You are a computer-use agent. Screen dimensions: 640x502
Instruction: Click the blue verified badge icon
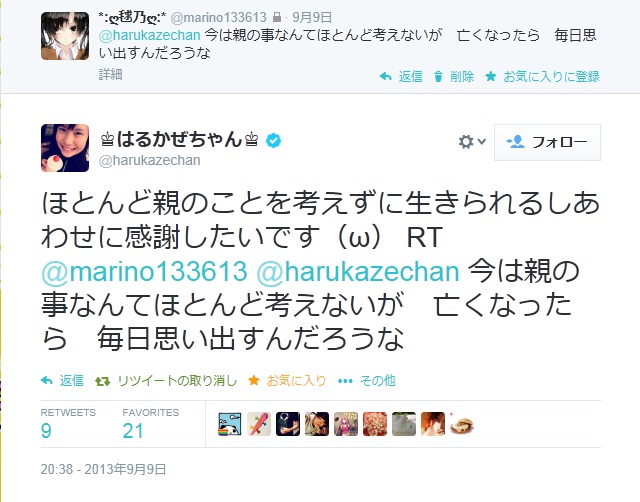pyautogui.click(x=273, y=140)
